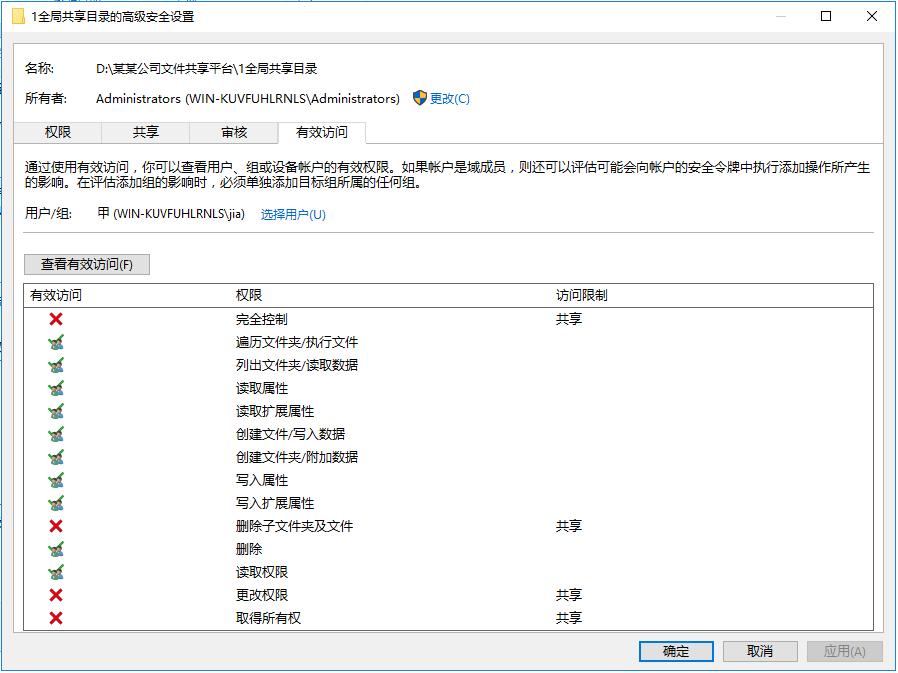Click the green check icon for 删除
Image resolution: width=898 pixels, height=673 pixels.
pyautogui.click(x=57, y=548)
